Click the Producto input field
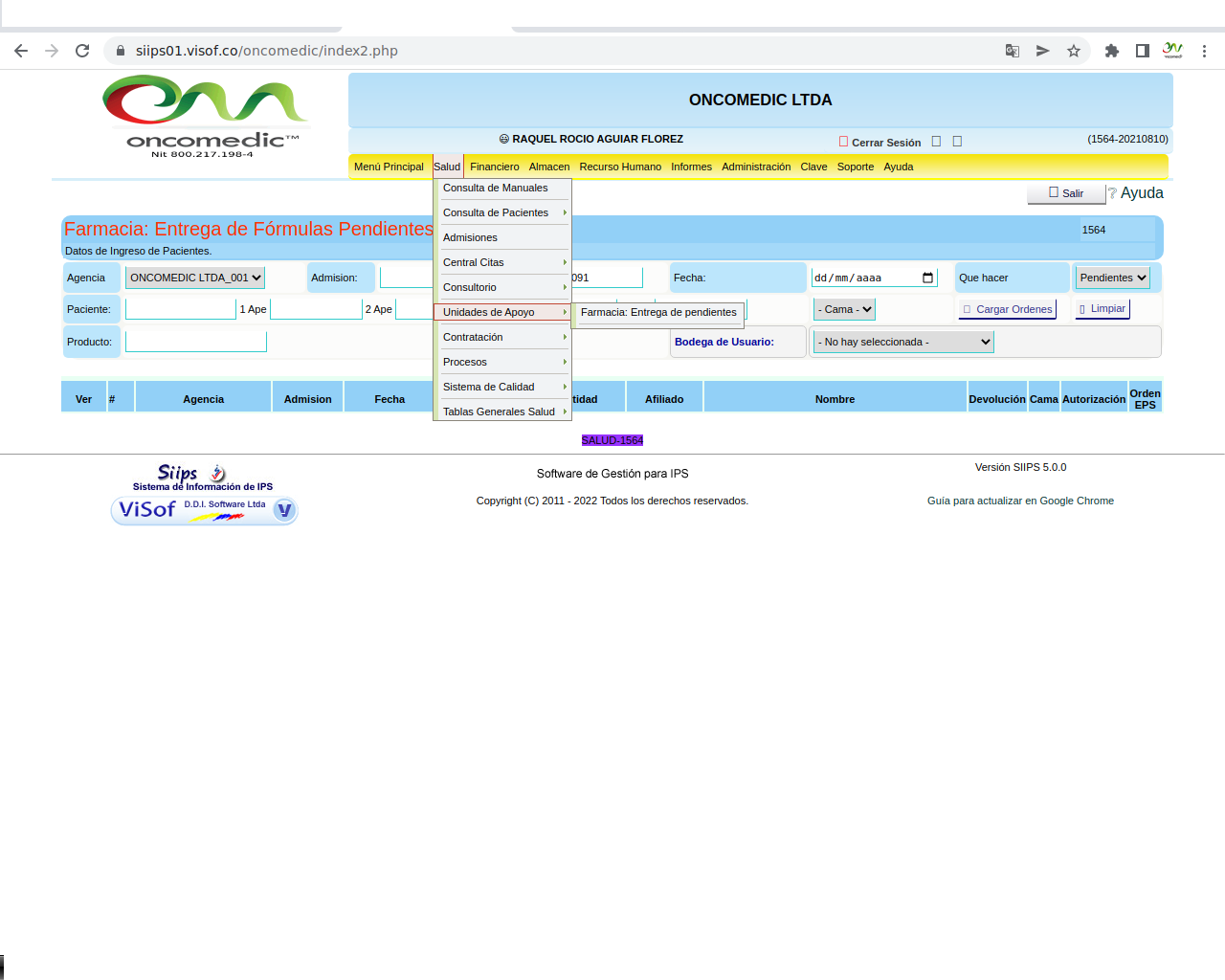The width and height of the screenshot is (1225, 980). tap(195, 343)
